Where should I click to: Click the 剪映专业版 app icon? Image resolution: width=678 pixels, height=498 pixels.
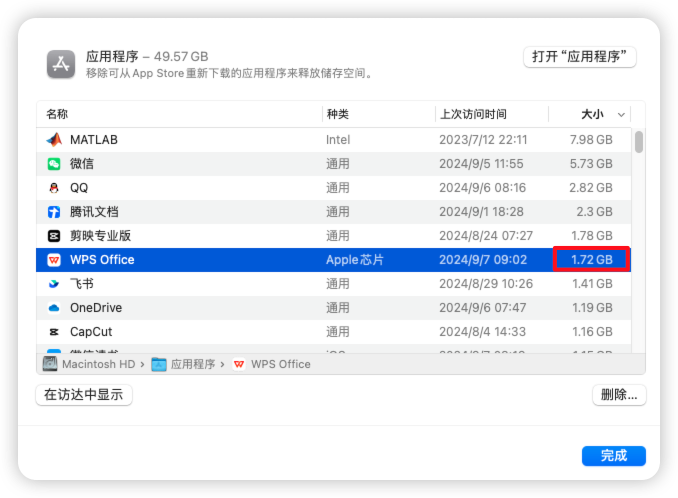click(54, 236)
